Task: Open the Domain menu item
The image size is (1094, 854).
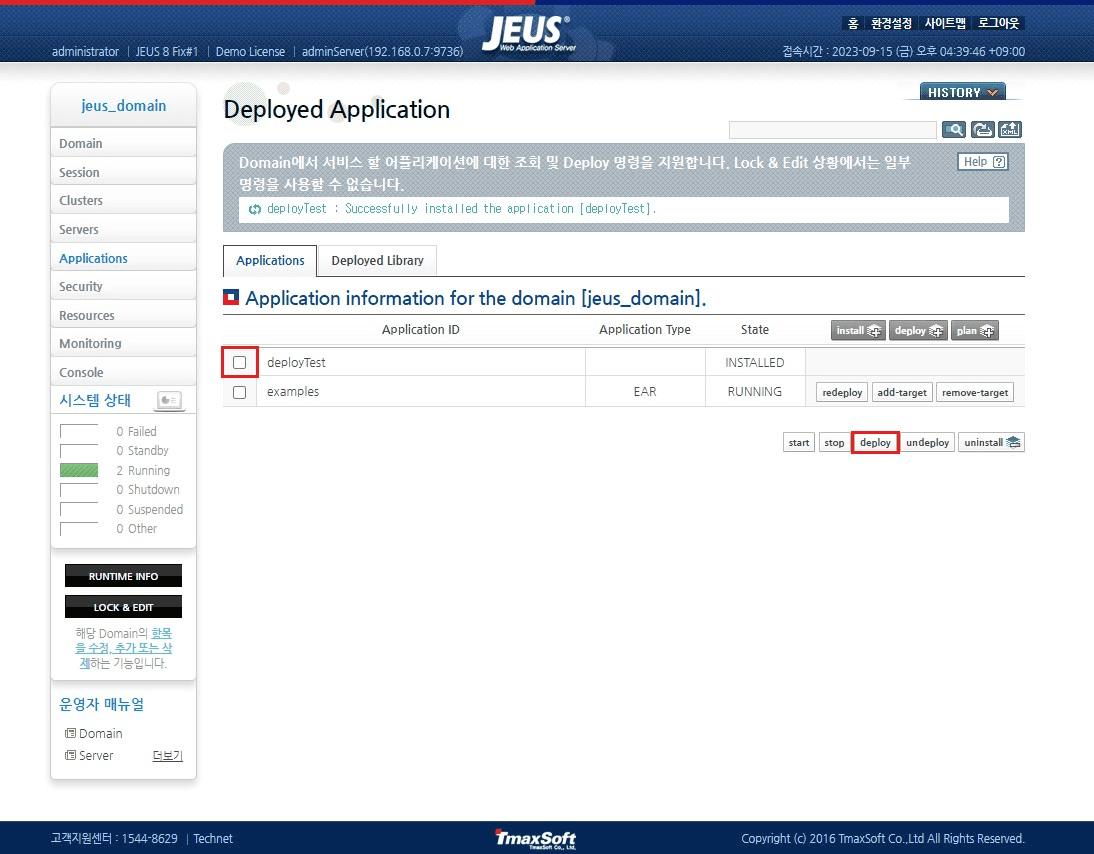Action: pyautogui.click(x=123, y=143)
